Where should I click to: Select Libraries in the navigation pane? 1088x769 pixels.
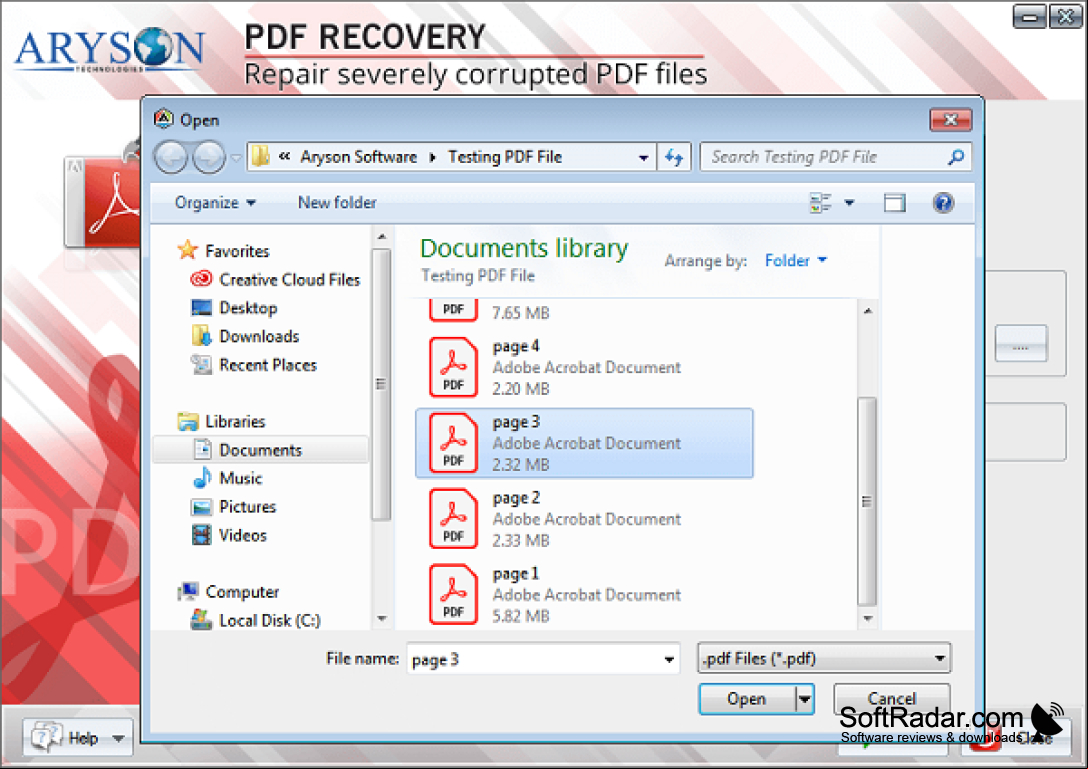(235, 421)
